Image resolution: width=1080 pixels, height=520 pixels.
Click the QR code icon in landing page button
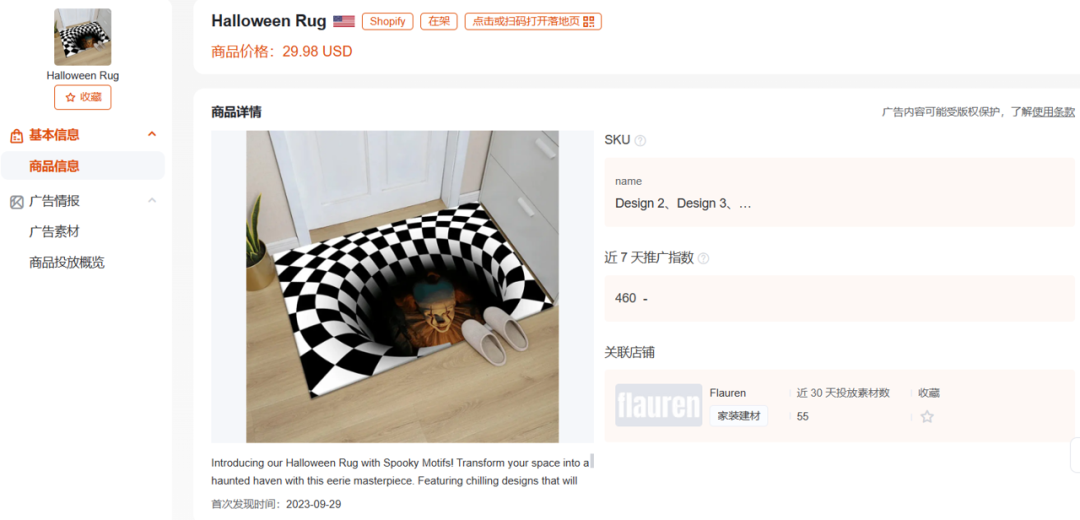[x=588, y=21]
